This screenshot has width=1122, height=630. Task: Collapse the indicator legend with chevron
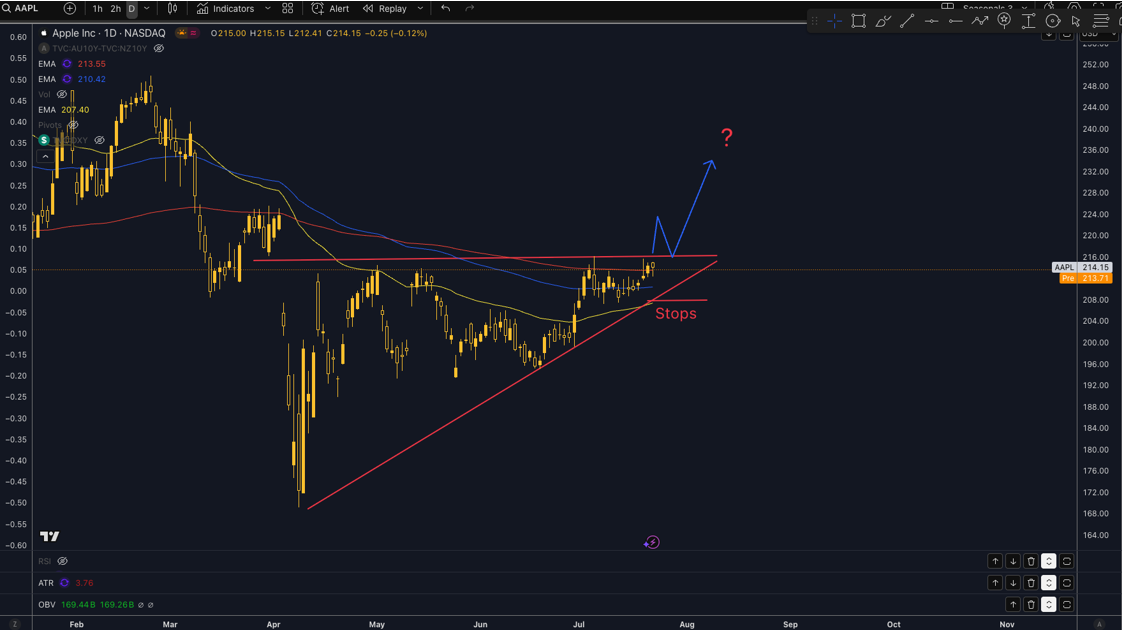coord(45,156)
